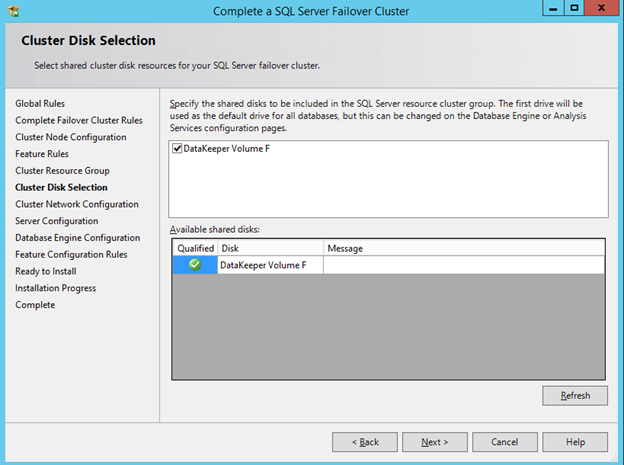624x465 pixels.
Task: Click the Ready to Install step
Action: 45,271
